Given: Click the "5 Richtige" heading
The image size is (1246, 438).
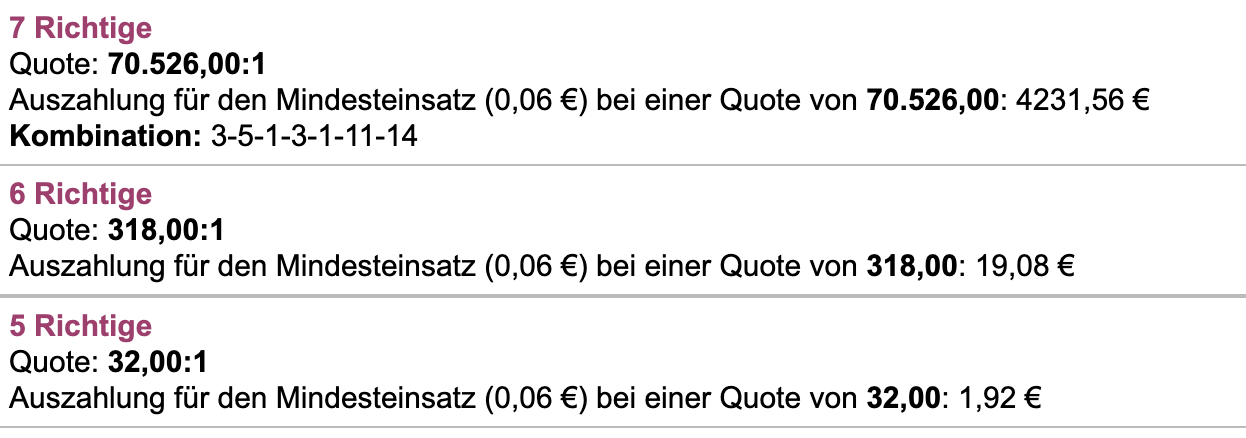Looking at the screenshot, I should (x=80, y=326).
